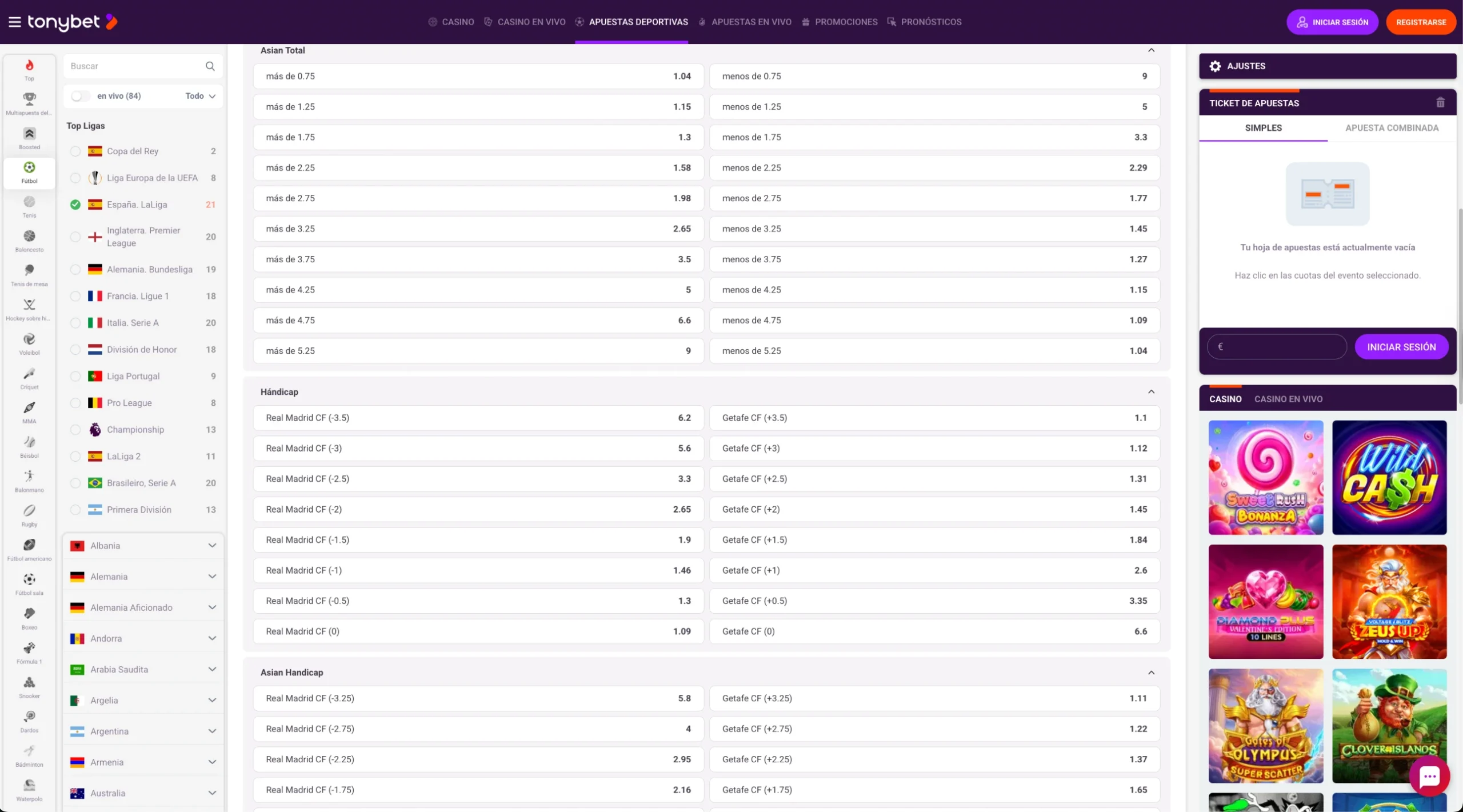Image resolution: width=1463 pixels, height=812 pixels.
Task: Switch to Apuesta Combinada tab
Action: [1392, 128]
